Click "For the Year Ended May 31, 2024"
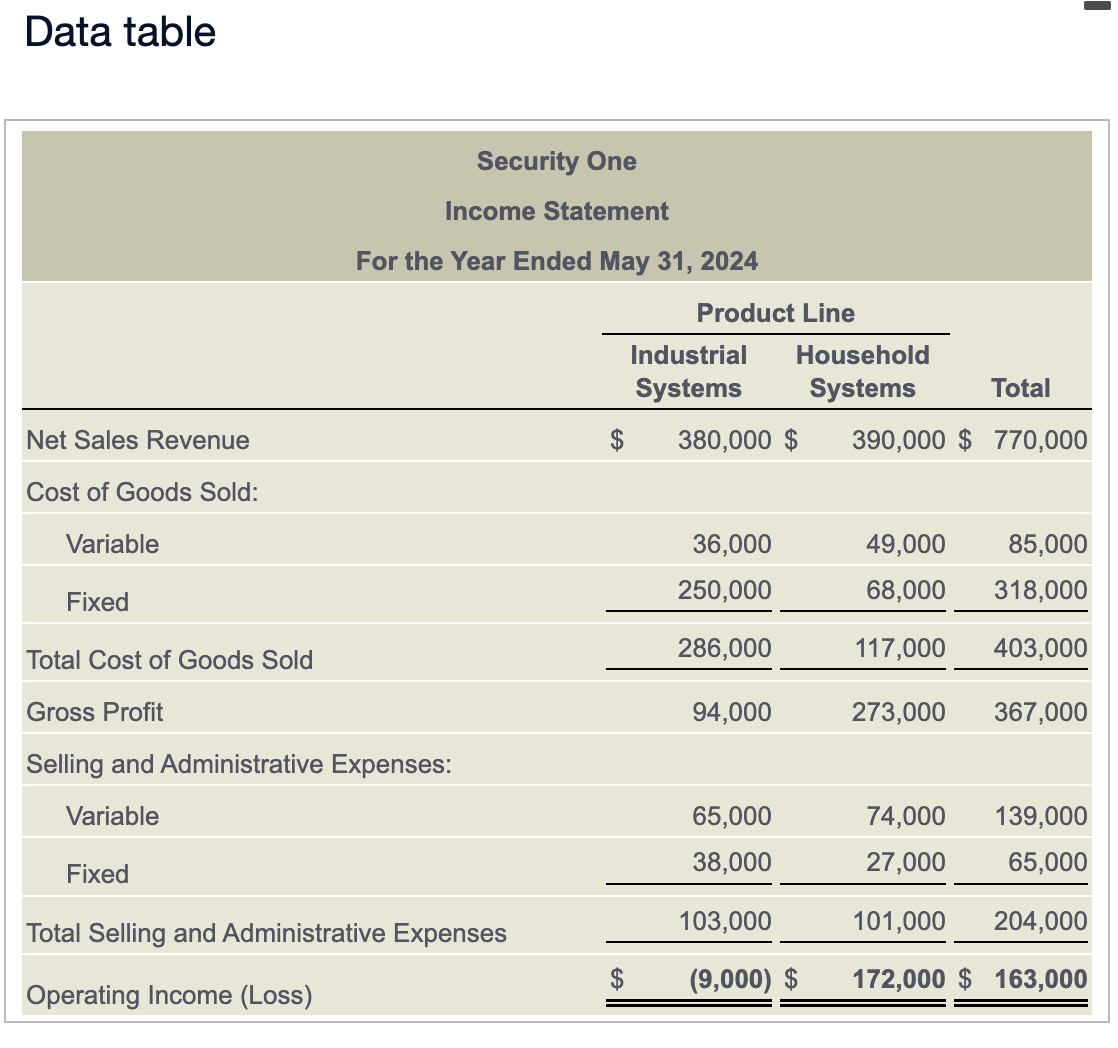The image size is (1118, 1048). pos(556,261)
